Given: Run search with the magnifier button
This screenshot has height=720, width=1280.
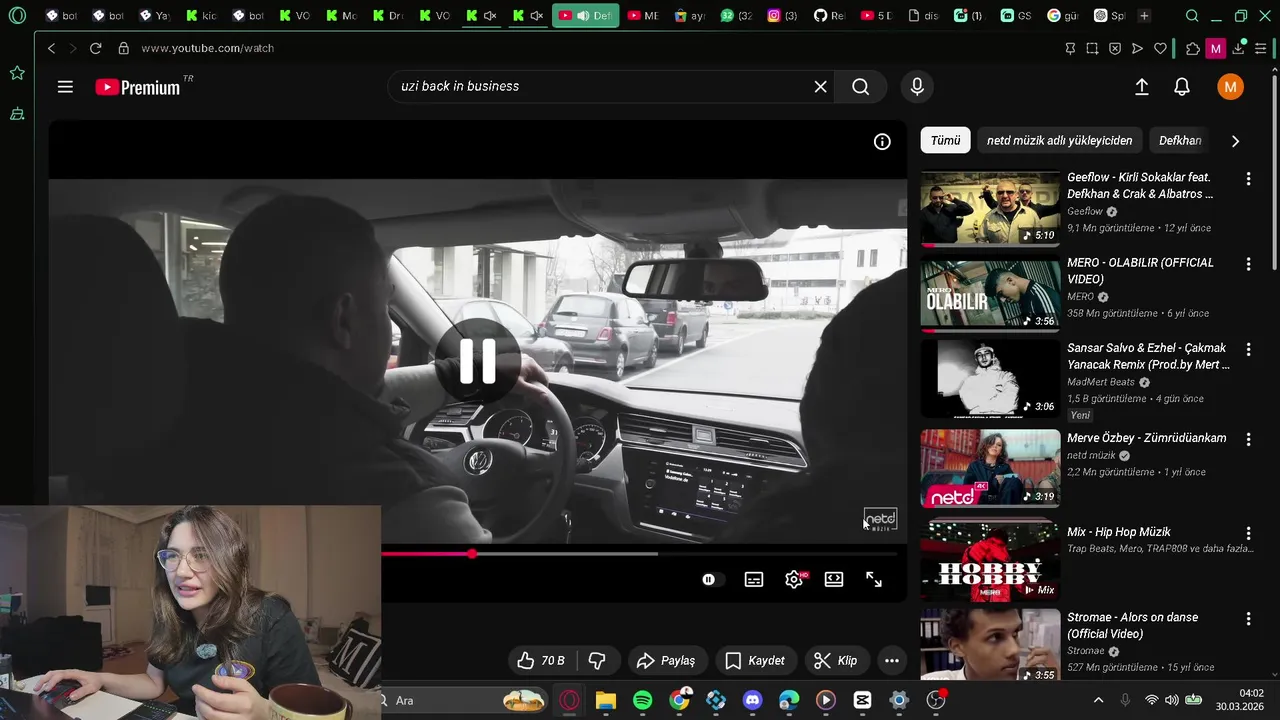Looking at the screenshot, I should point(860,87).
